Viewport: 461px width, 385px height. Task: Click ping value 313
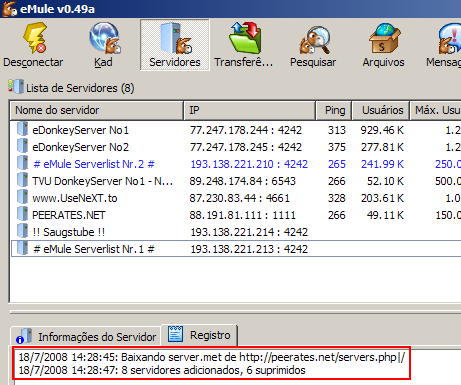pyautogui.click(x=337, y=130)
